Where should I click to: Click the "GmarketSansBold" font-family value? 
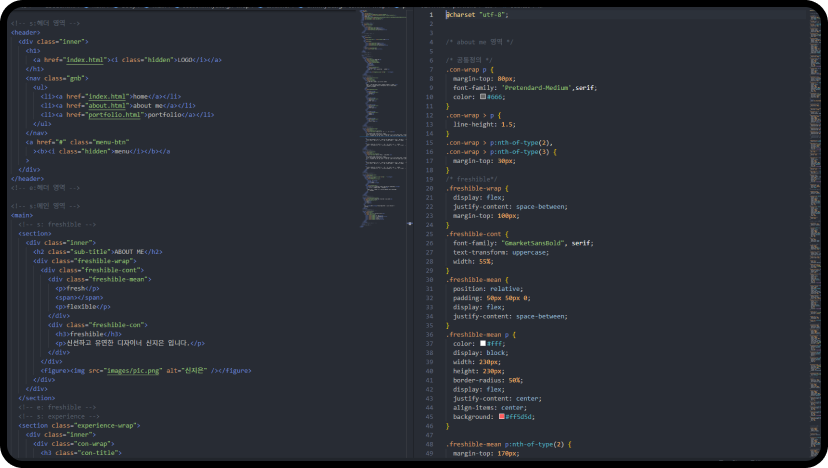(x=533, y=244)
